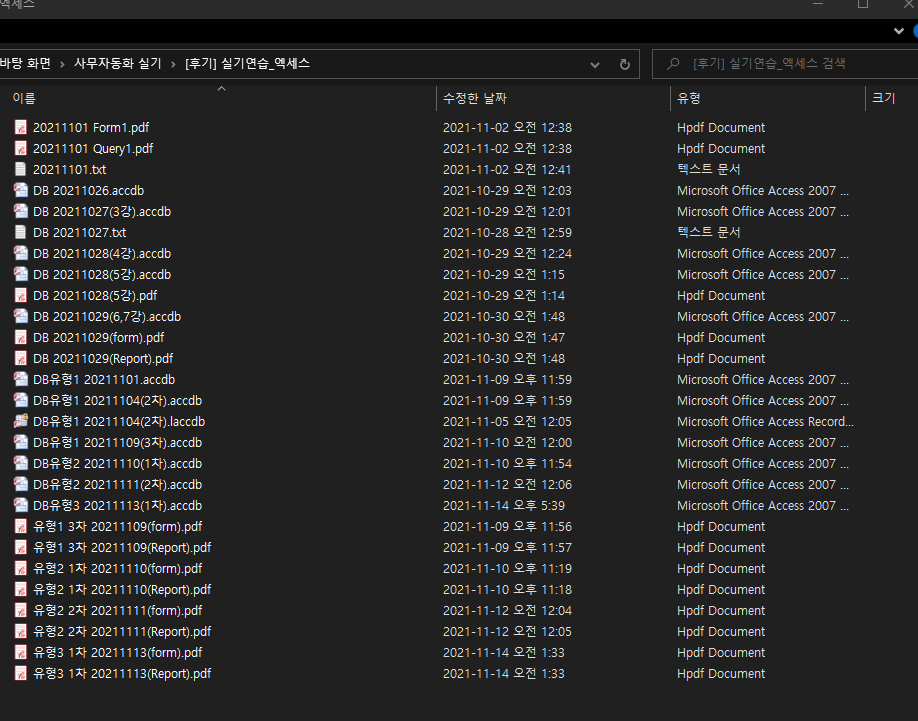Click the DB 20211029(Report).pdf icon
Screen dimensions: 918x721
click(20, 359)
